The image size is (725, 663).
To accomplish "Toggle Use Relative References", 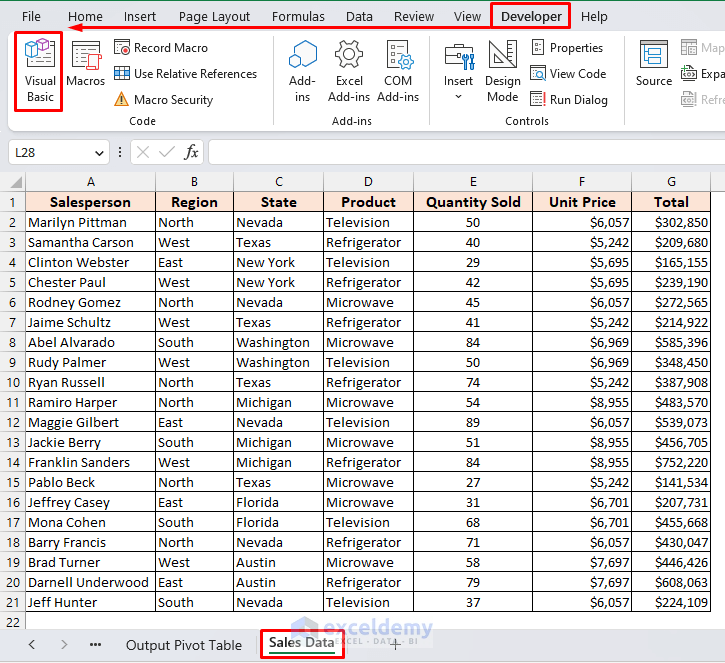I will [x=185, y=73].
